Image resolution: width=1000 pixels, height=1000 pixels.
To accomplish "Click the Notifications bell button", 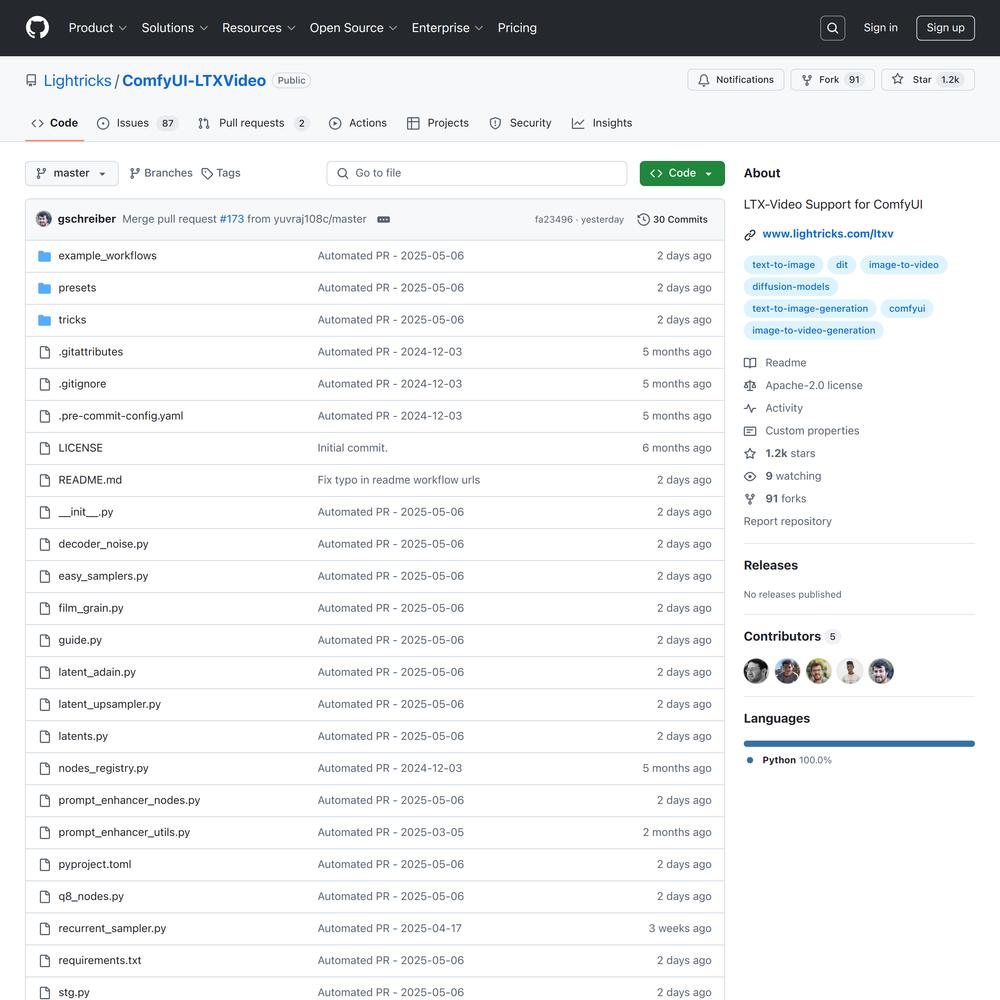I will (735, 80).
